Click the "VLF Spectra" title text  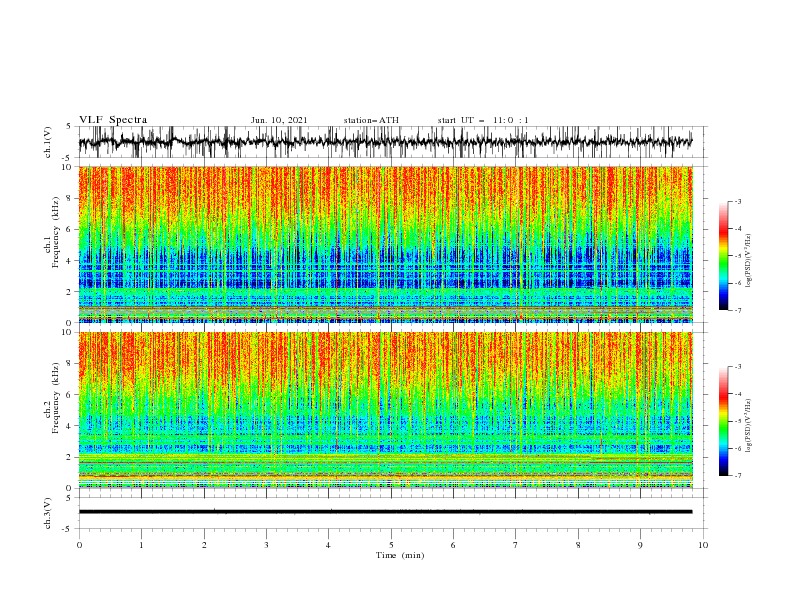(x=113, y=120)
